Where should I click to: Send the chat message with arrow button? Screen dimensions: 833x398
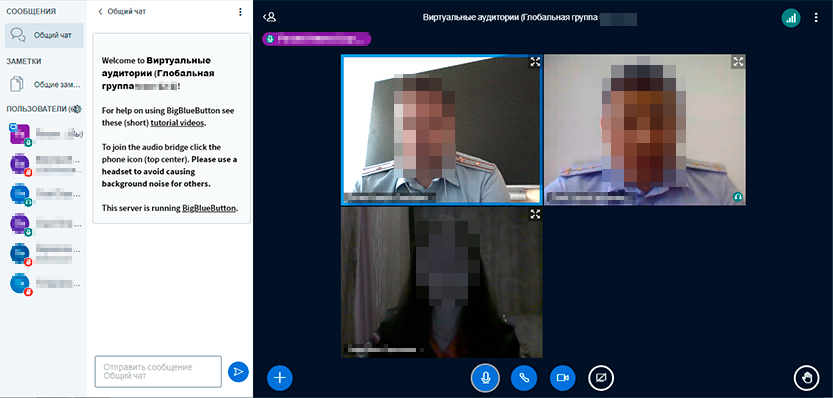point(238,371)
